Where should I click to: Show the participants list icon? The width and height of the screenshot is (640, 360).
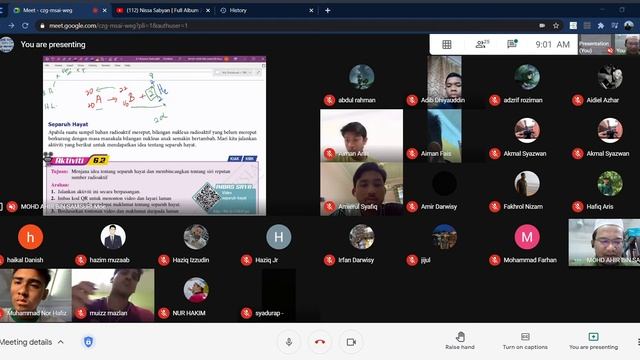[x=482, y=44]
